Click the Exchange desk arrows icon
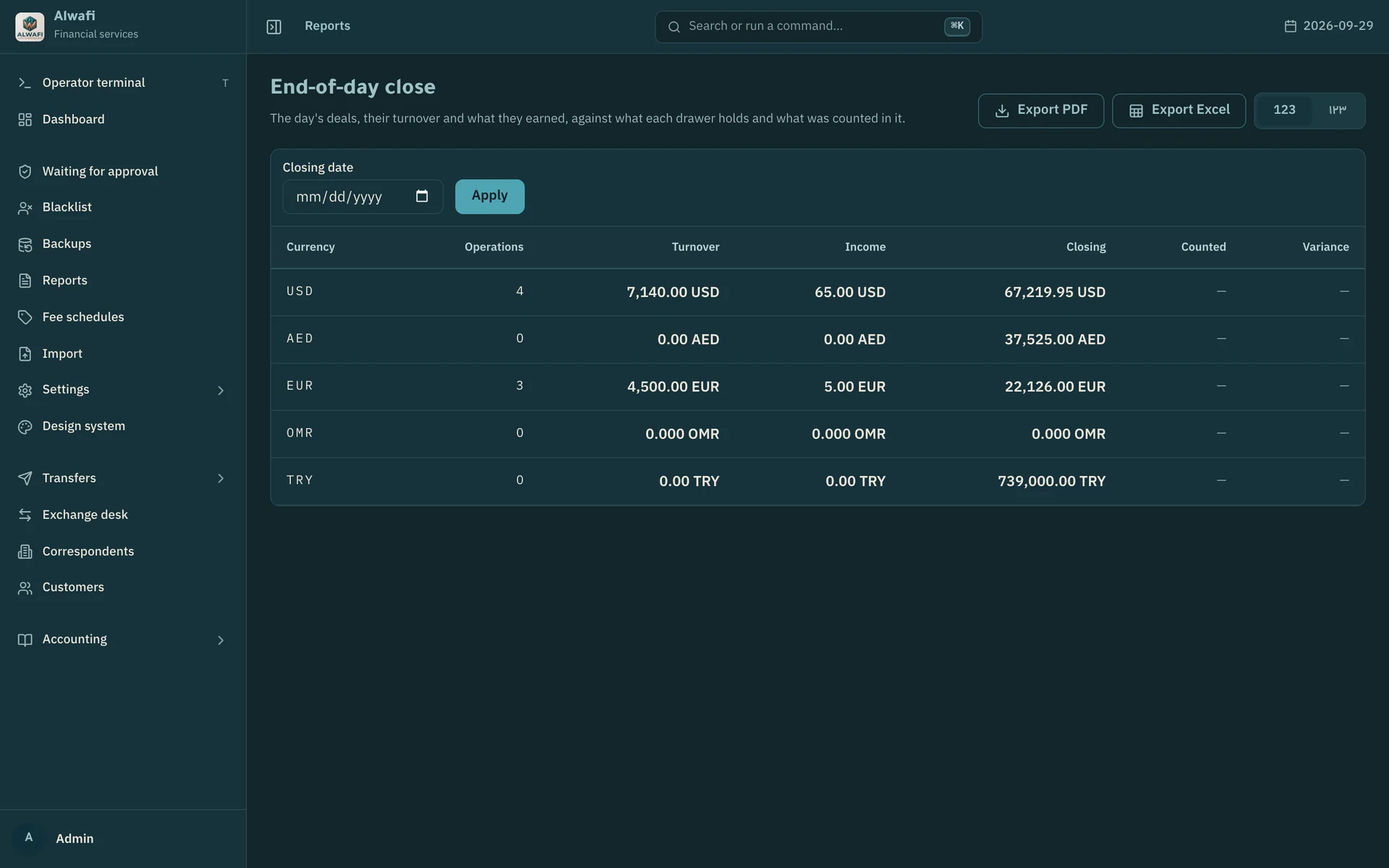The width and height of the screenshot is (1389, 868). coord(25,515)
